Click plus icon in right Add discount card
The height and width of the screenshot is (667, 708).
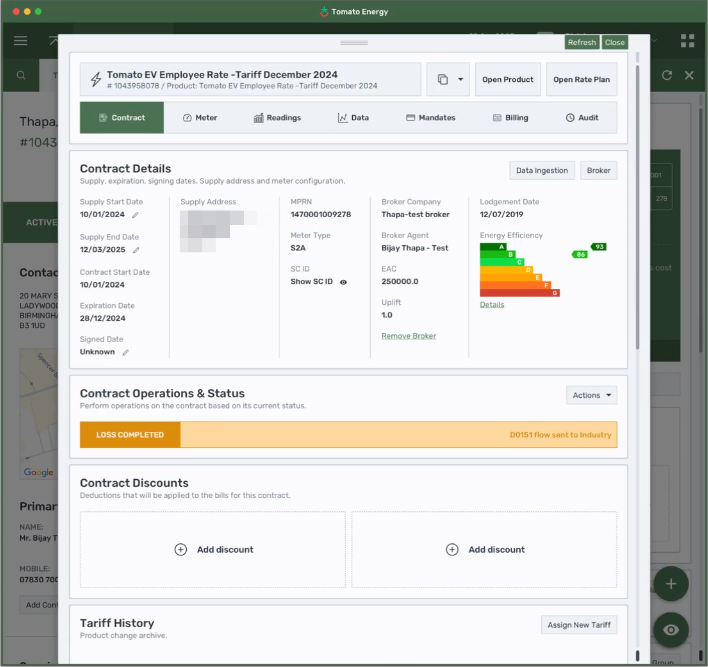452,550
